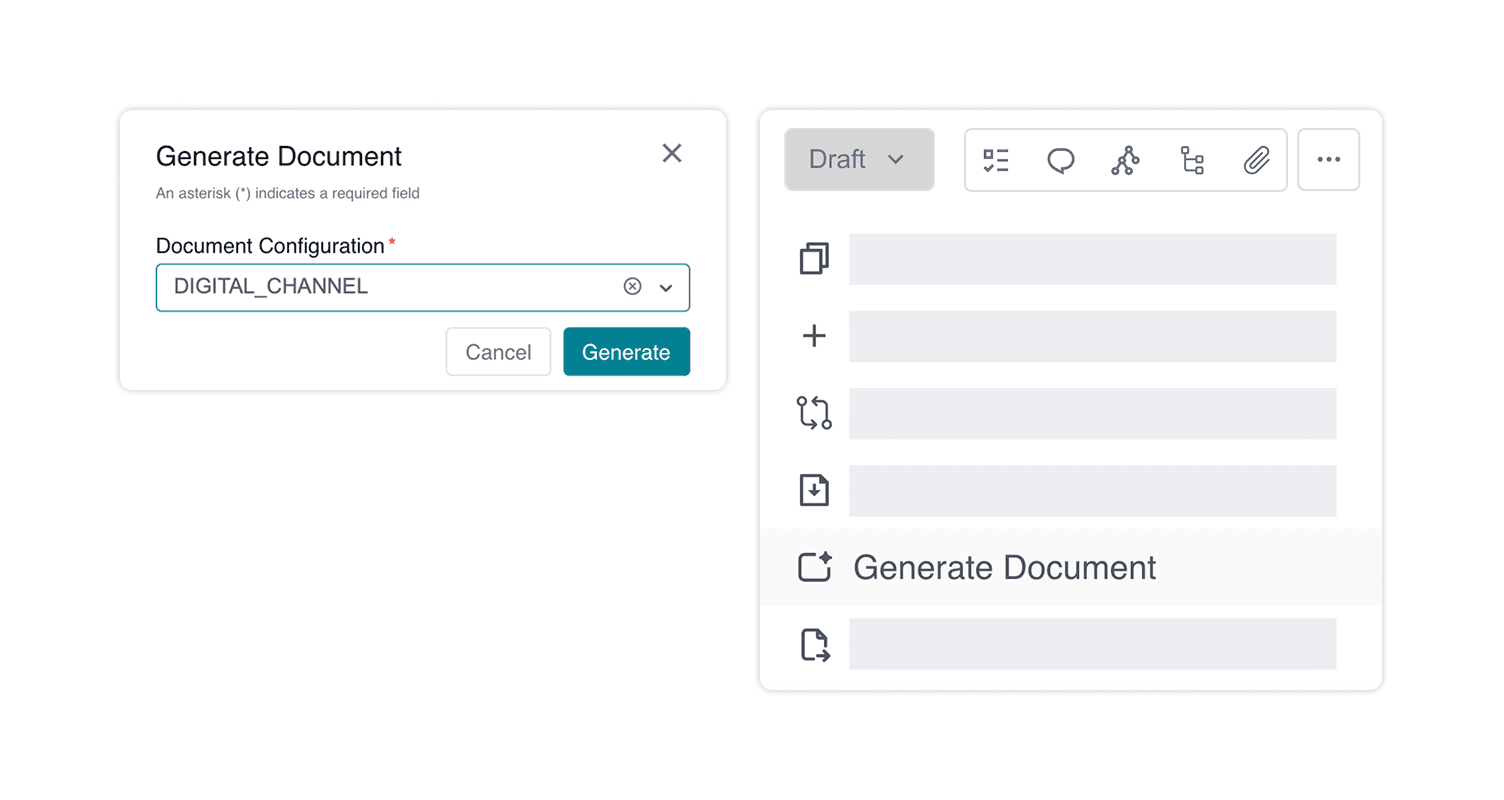Click the Generate Document dialog title
The width and height of the screenshot is (1504, 800).
point(279,156)
